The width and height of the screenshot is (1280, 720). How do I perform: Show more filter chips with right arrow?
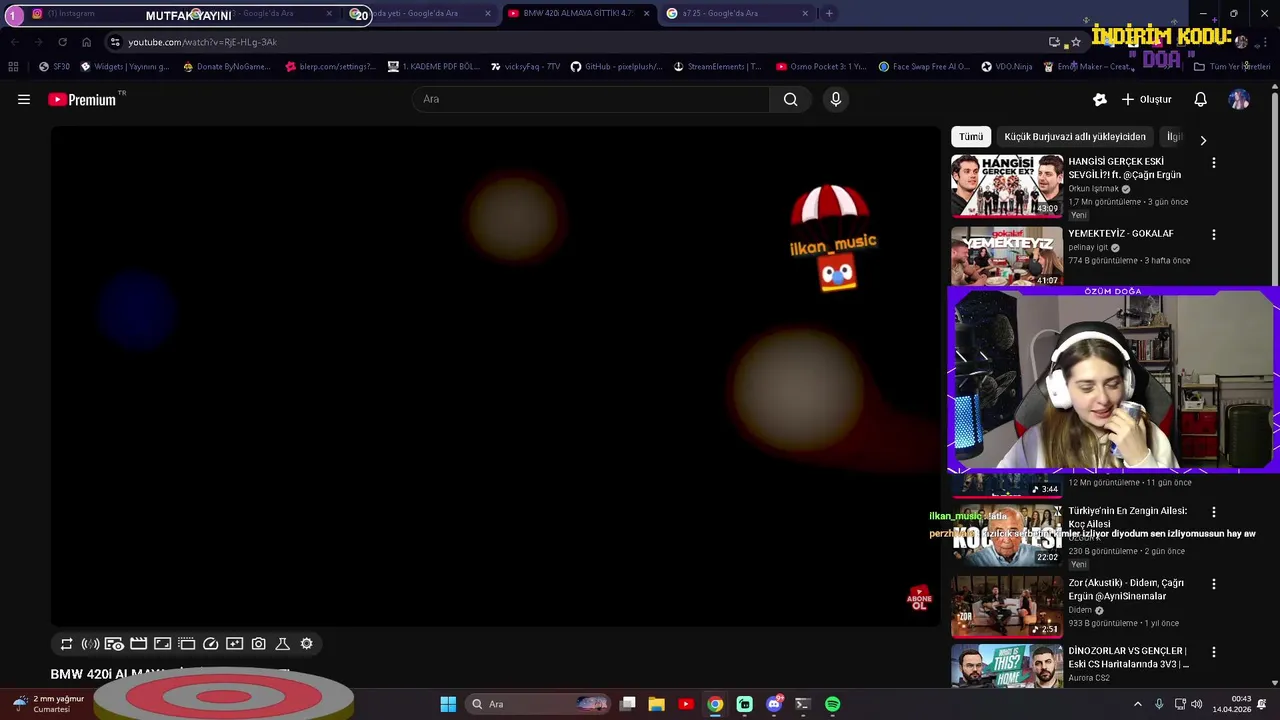(x=1203, y=140)
